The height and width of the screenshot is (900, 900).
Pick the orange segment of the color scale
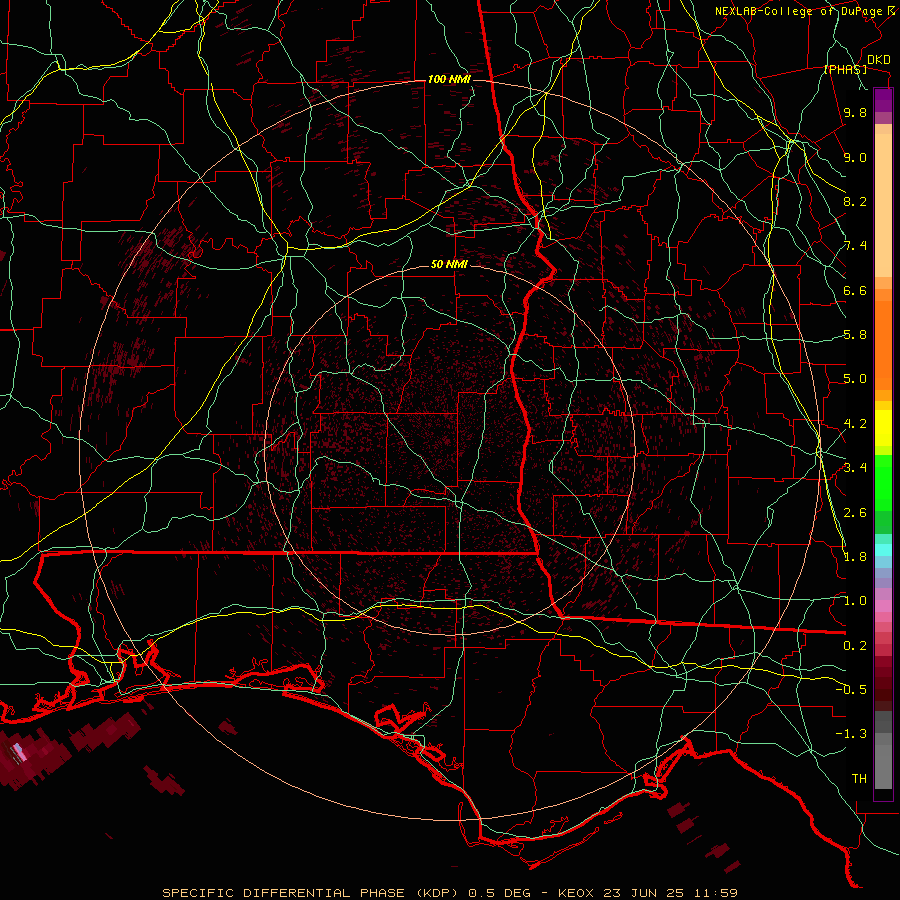883,344
